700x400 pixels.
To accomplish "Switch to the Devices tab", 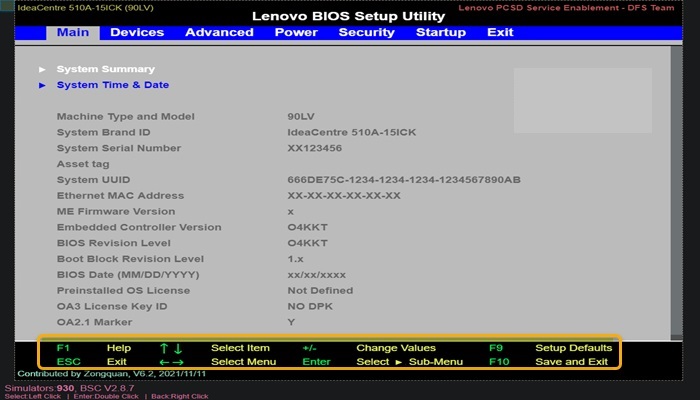I will [x=137, y=33].
